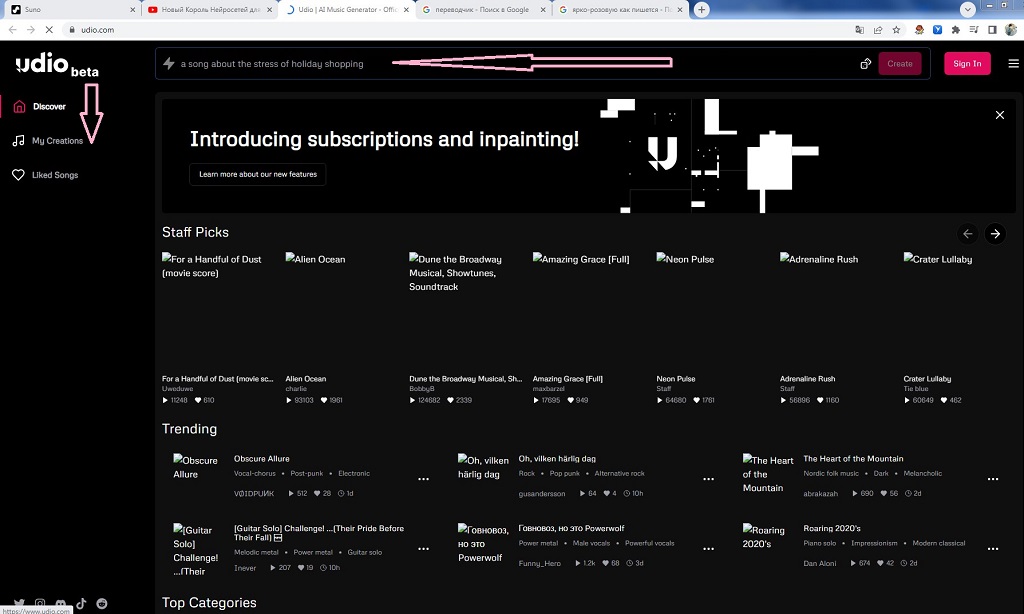Show the browser tab search dropdown

point(967,9)
